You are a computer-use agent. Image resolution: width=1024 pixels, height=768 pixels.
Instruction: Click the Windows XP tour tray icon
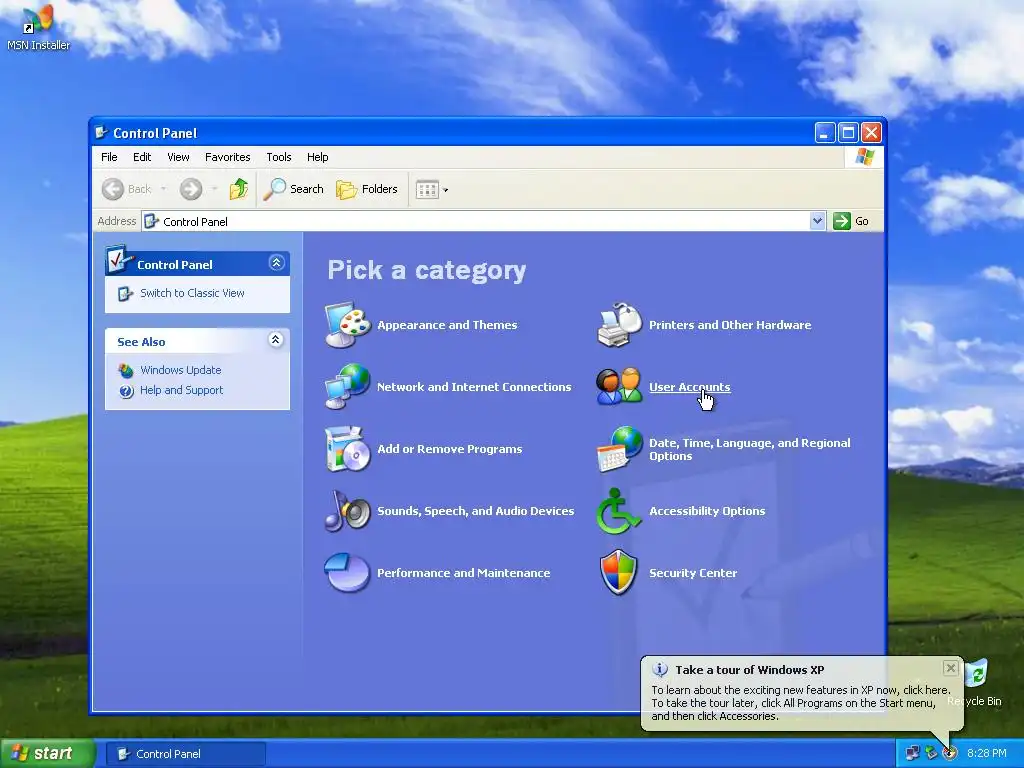point(950,753)
